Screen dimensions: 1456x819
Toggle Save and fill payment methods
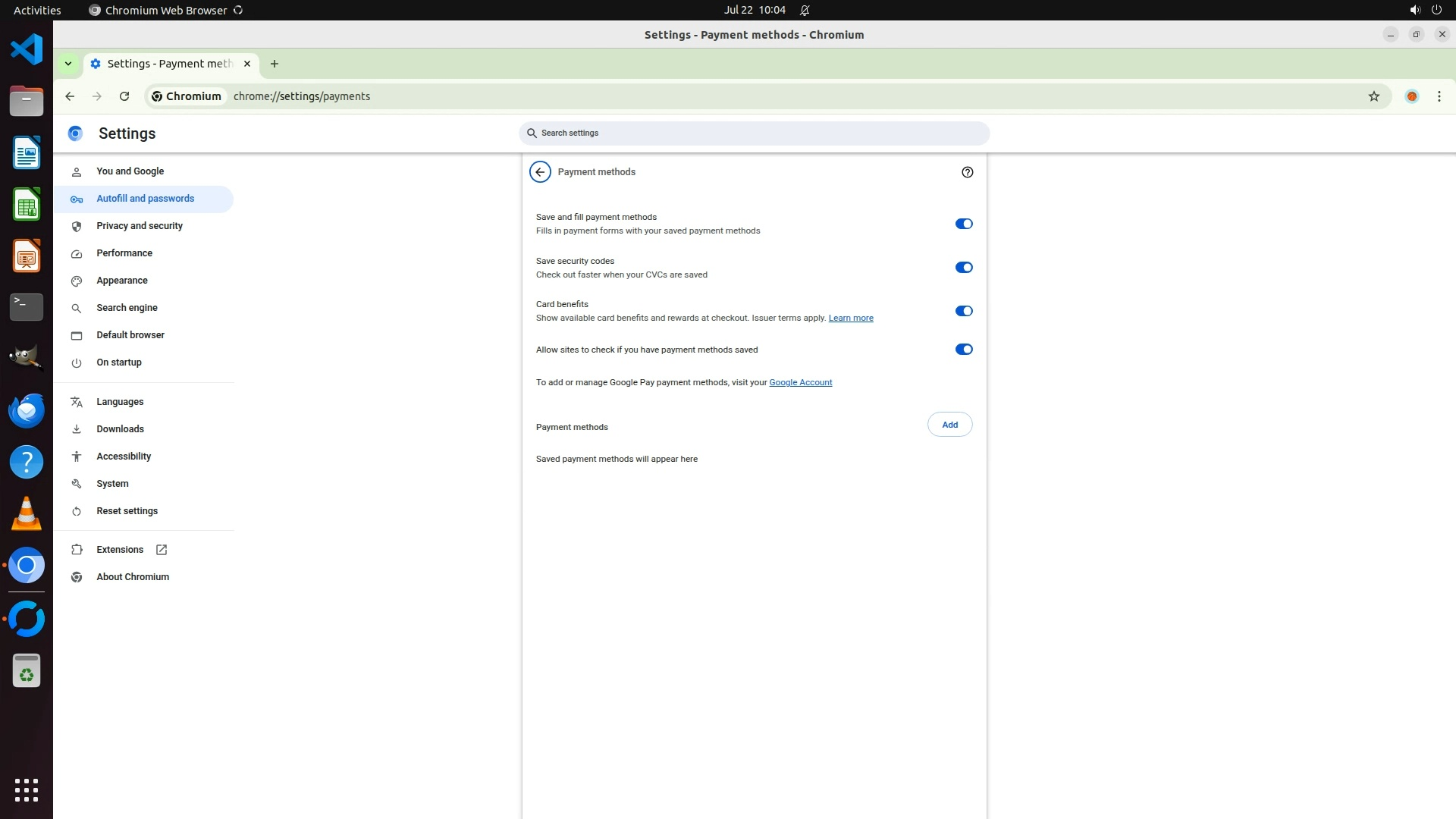pos(963,224)
